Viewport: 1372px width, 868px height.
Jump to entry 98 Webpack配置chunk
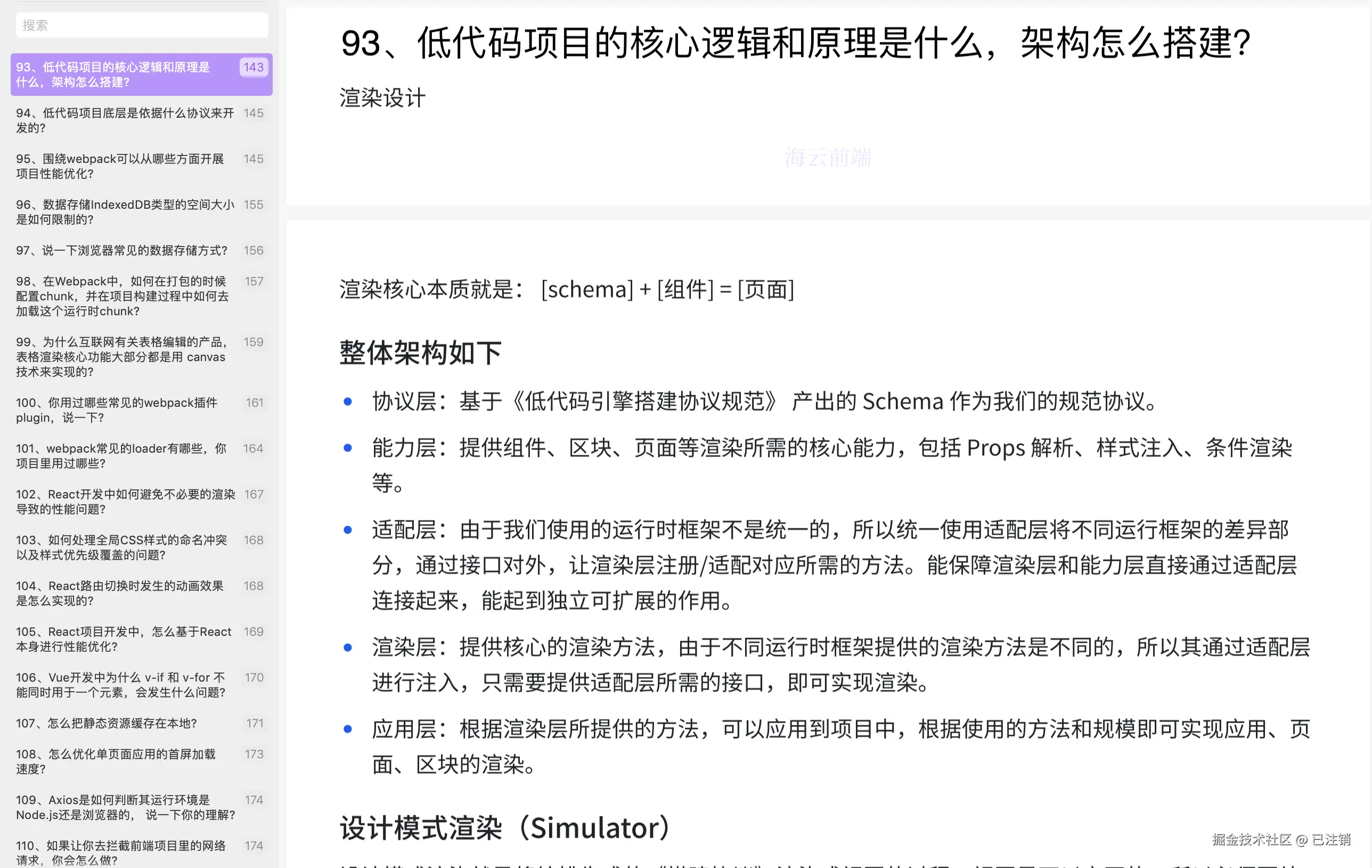[122, 296]
